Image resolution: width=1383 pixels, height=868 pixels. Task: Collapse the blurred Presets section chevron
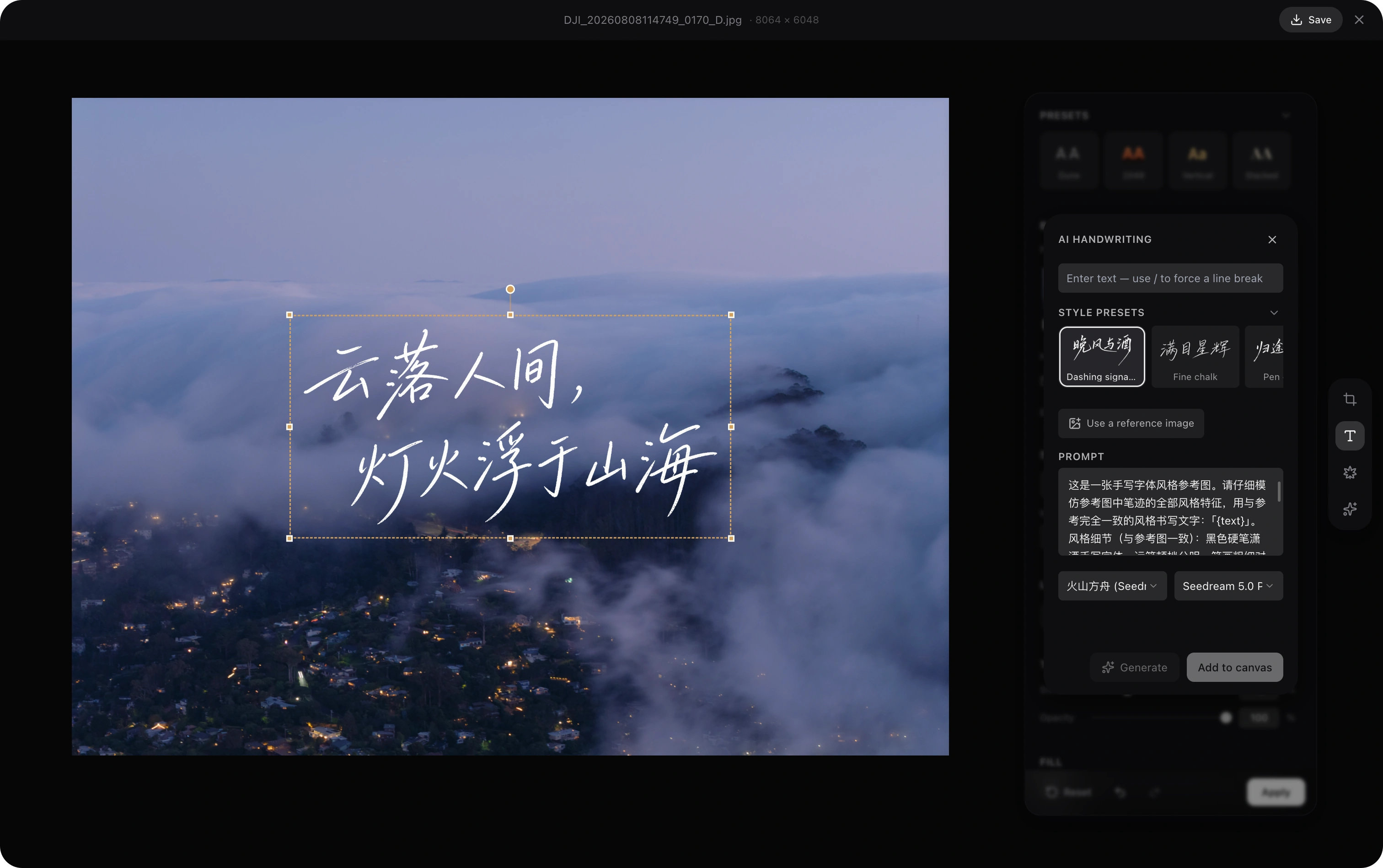[x=1286, y=115]
